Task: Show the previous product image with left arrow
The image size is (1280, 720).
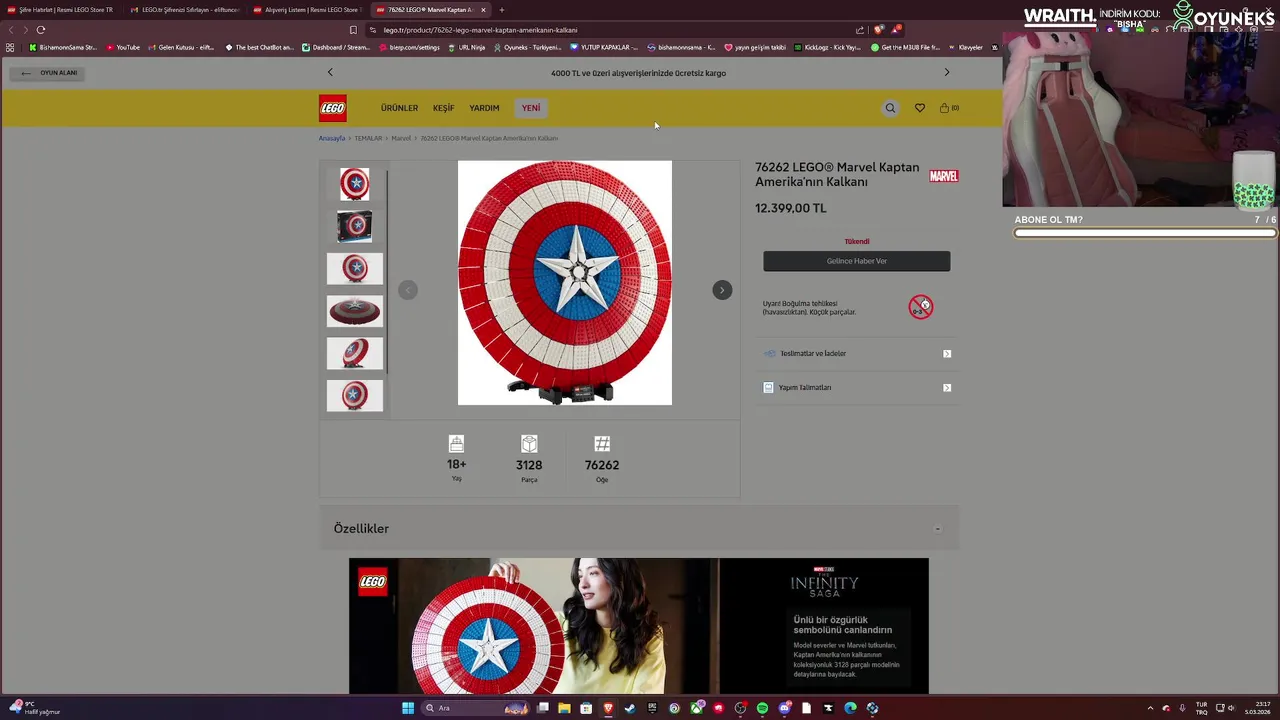Action: point(407,290)
